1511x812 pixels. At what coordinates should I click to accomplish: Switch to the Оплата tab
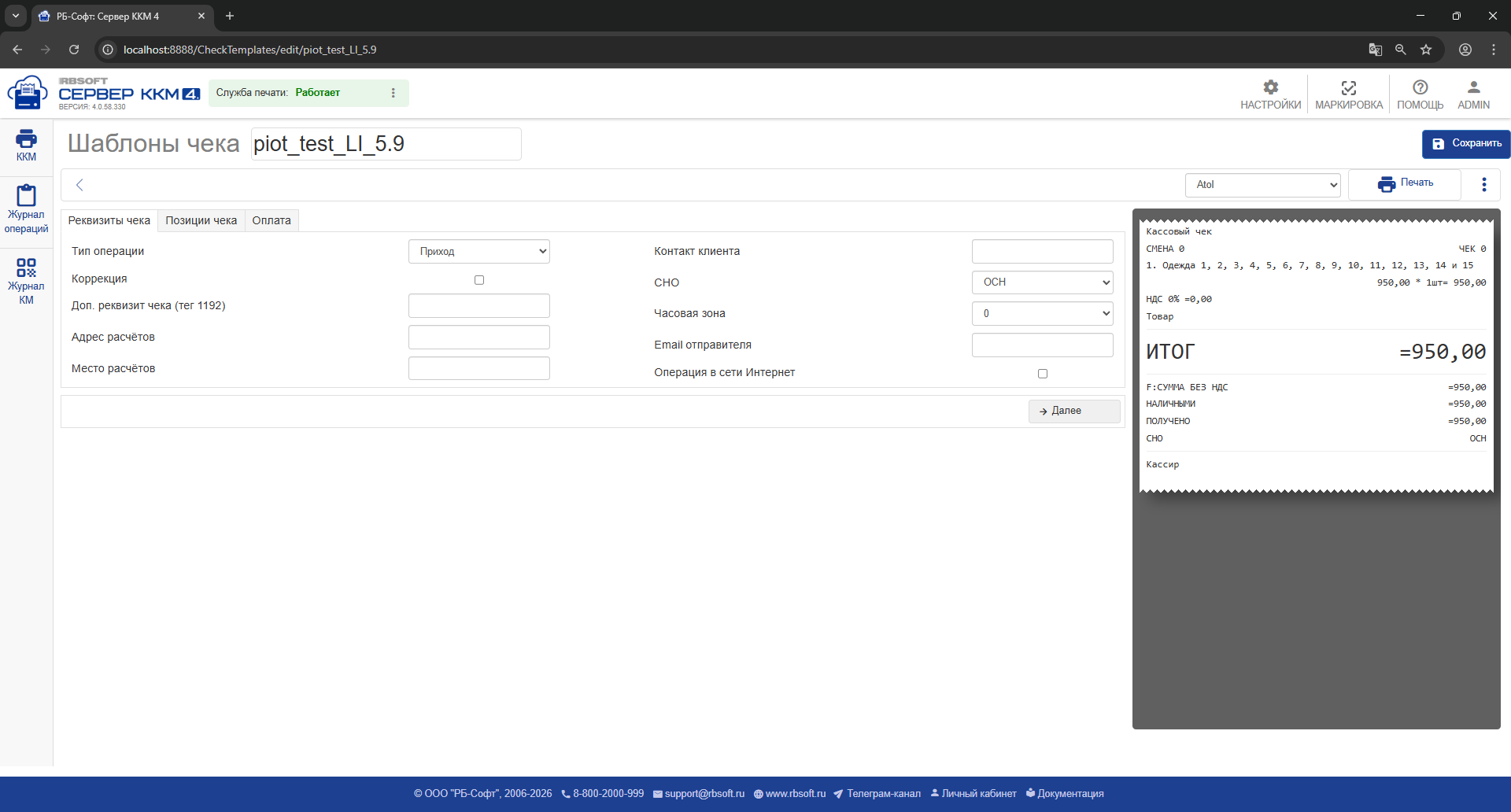(272, 220)
